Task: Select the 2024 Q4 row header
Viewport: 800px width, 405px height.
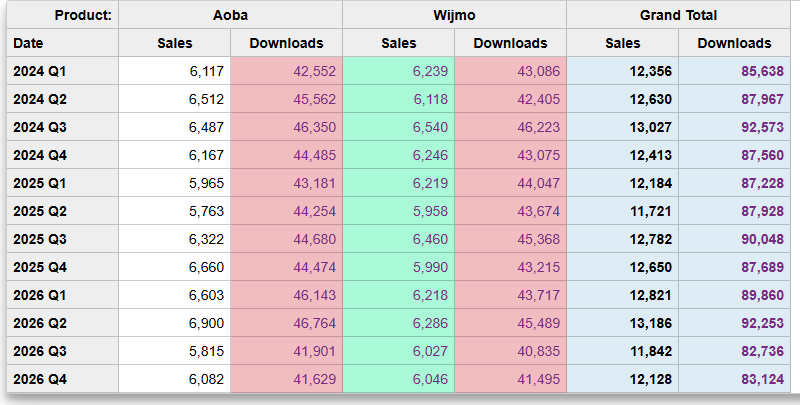Action: tap(63, 155)
